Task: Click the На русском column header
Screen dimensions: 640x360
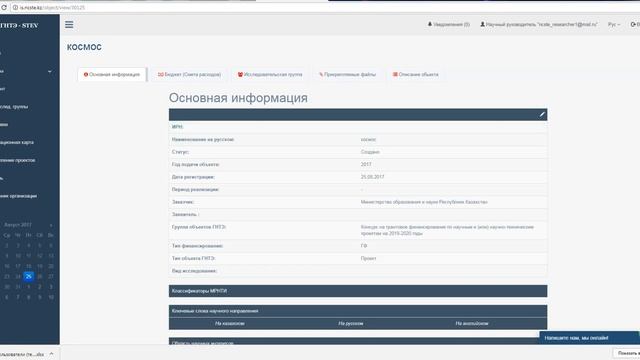Action: [x=351, y=324]
